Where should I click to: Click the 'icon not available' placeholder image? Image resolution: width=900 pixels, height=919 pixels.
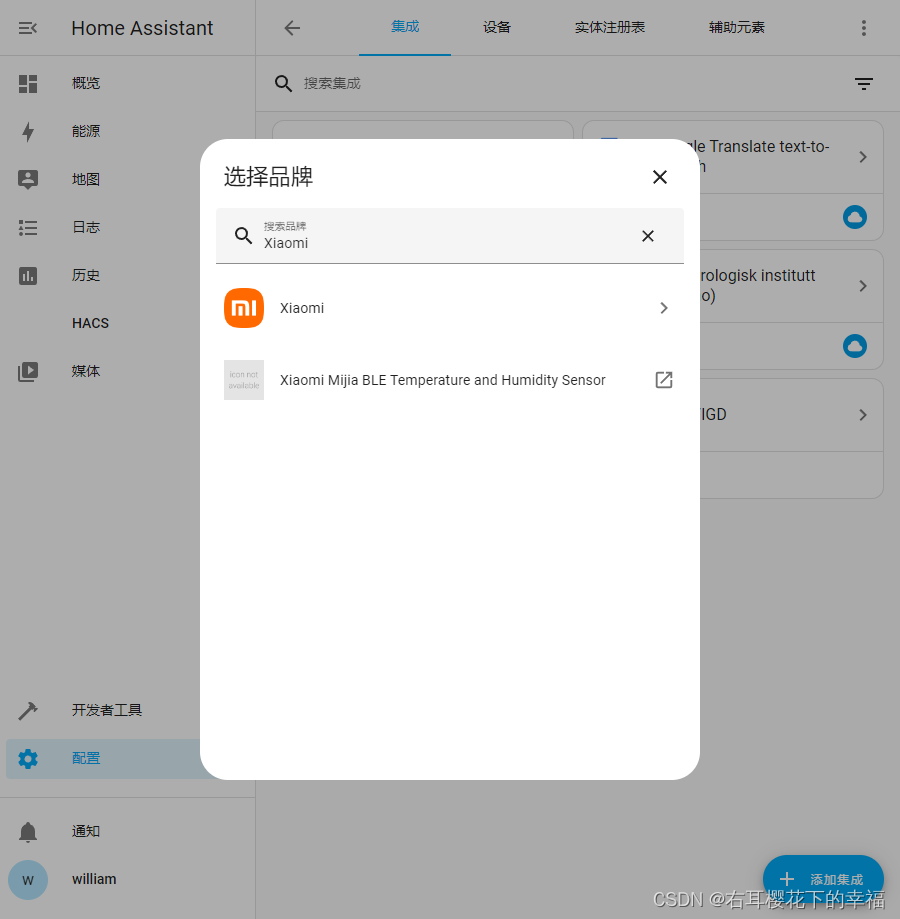244,380
